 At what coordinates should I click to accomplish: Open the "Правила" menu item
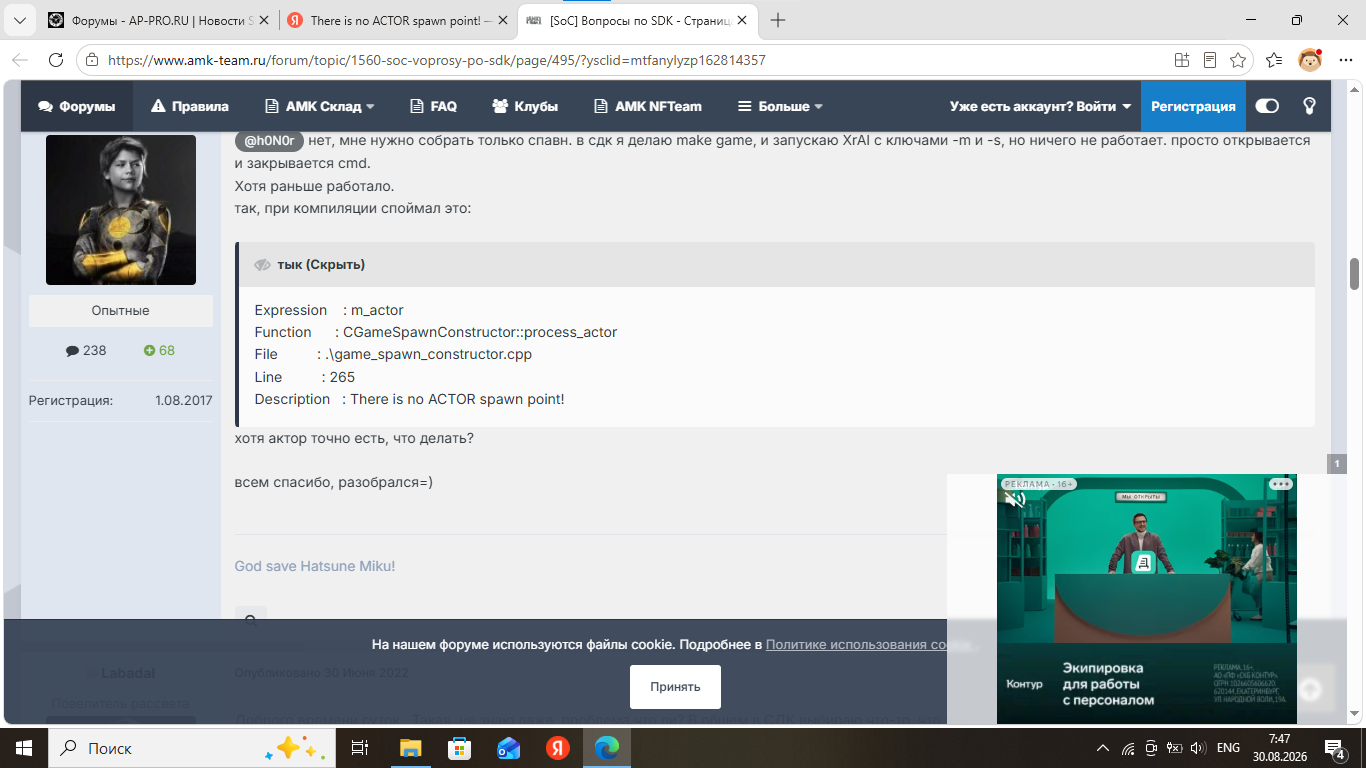tap(190, 106)
